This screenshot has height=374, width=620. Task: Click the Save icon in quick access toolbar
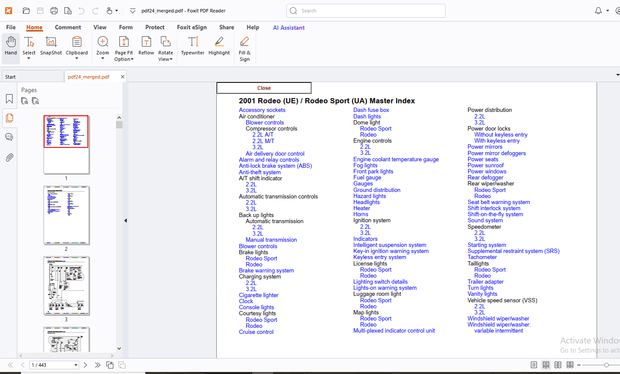click(x=40, y=11)
